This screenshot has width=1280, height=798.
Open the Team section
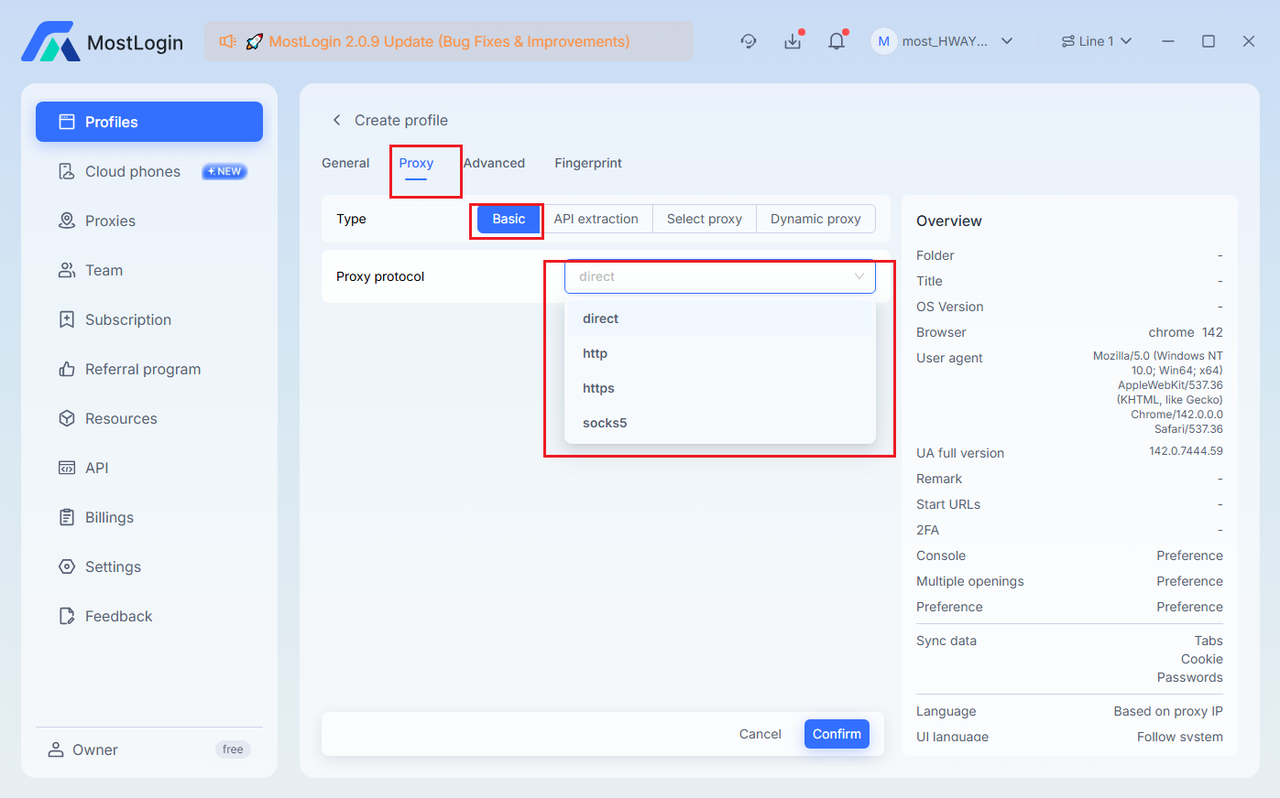tap(104, 270)
